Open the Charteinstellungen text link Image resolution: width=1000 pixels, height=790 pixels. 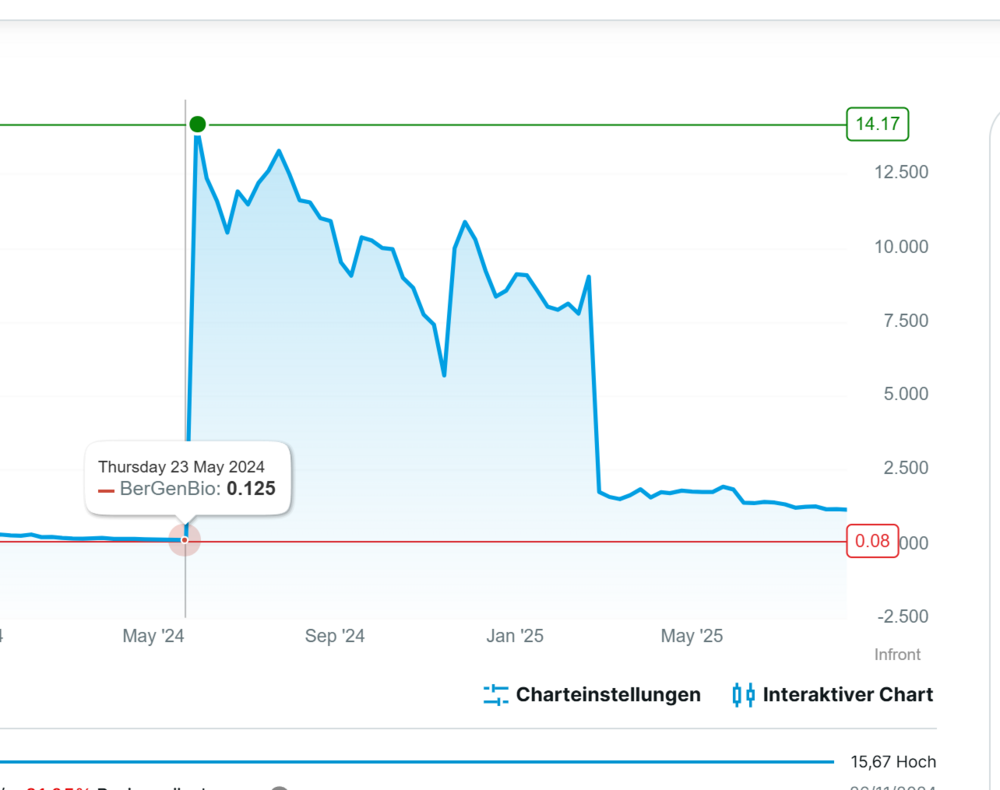coord(608,695)
